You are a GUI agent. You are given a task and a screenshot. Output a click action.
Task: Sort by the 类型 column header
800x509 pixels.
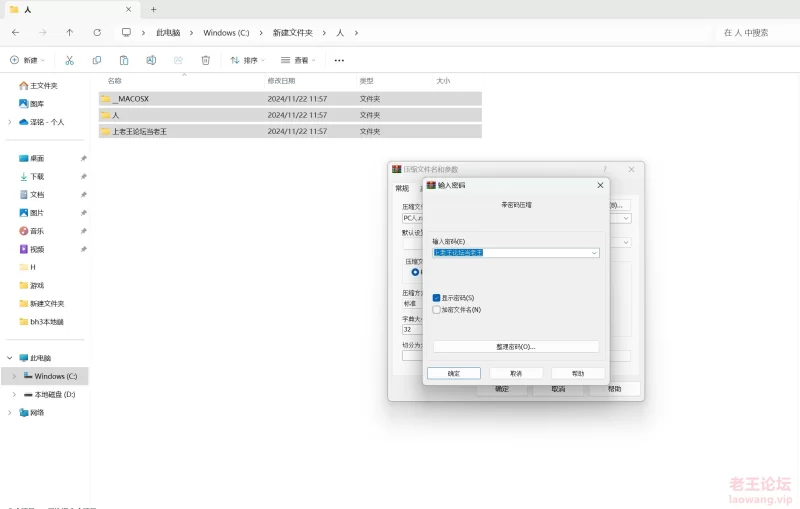point(366,81)
